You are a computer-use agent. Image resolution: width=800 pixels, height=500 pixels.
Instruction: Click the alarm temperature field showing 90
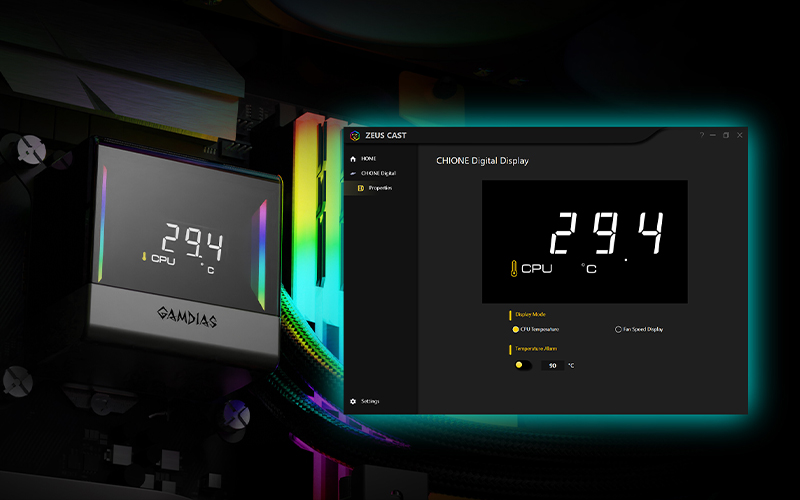pos(553,366)
